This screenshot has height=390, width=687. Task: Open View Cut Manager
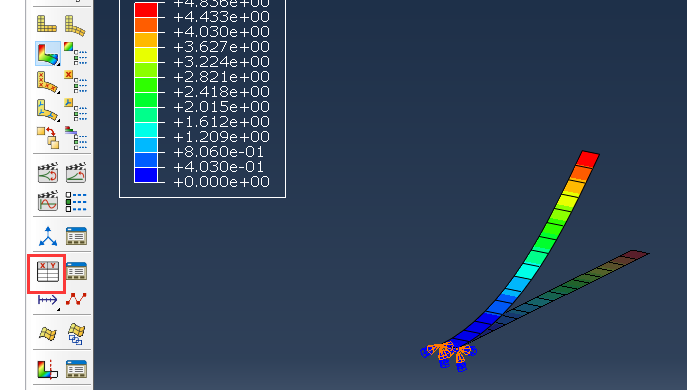coord(76,369)
